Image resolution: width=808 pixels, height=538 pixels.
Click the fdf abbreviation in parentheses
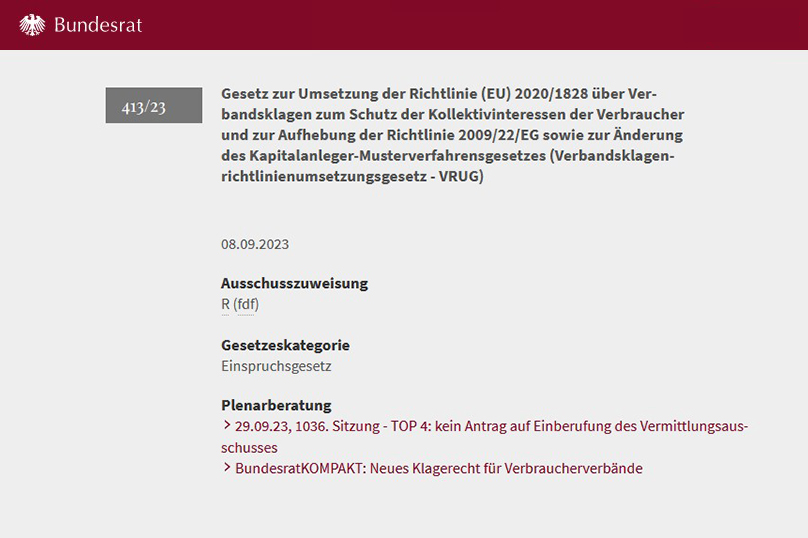tap(246, 304)
